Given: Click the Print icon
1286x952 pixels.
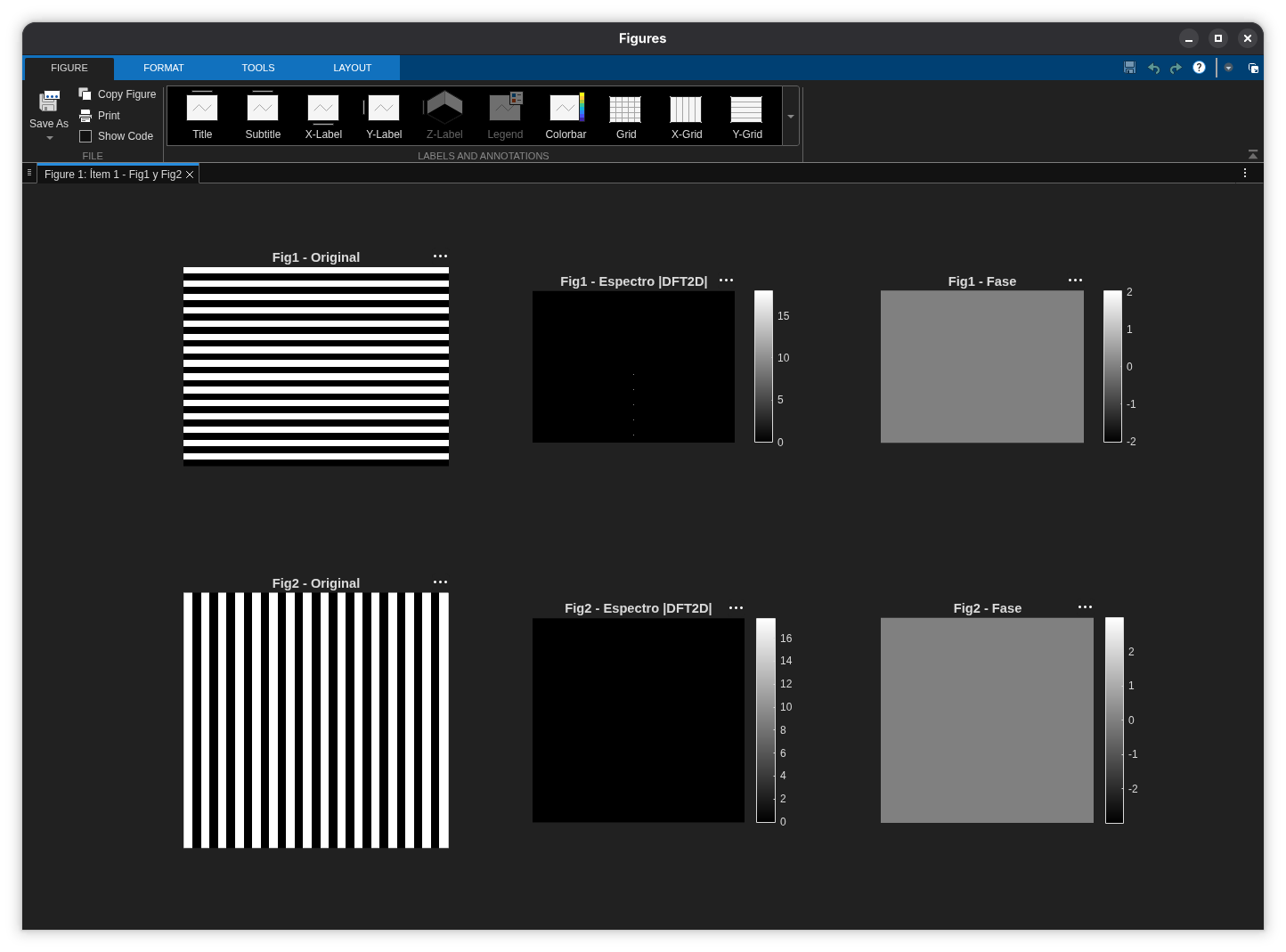Looking at the screenshot, I should tap(85, 116).
